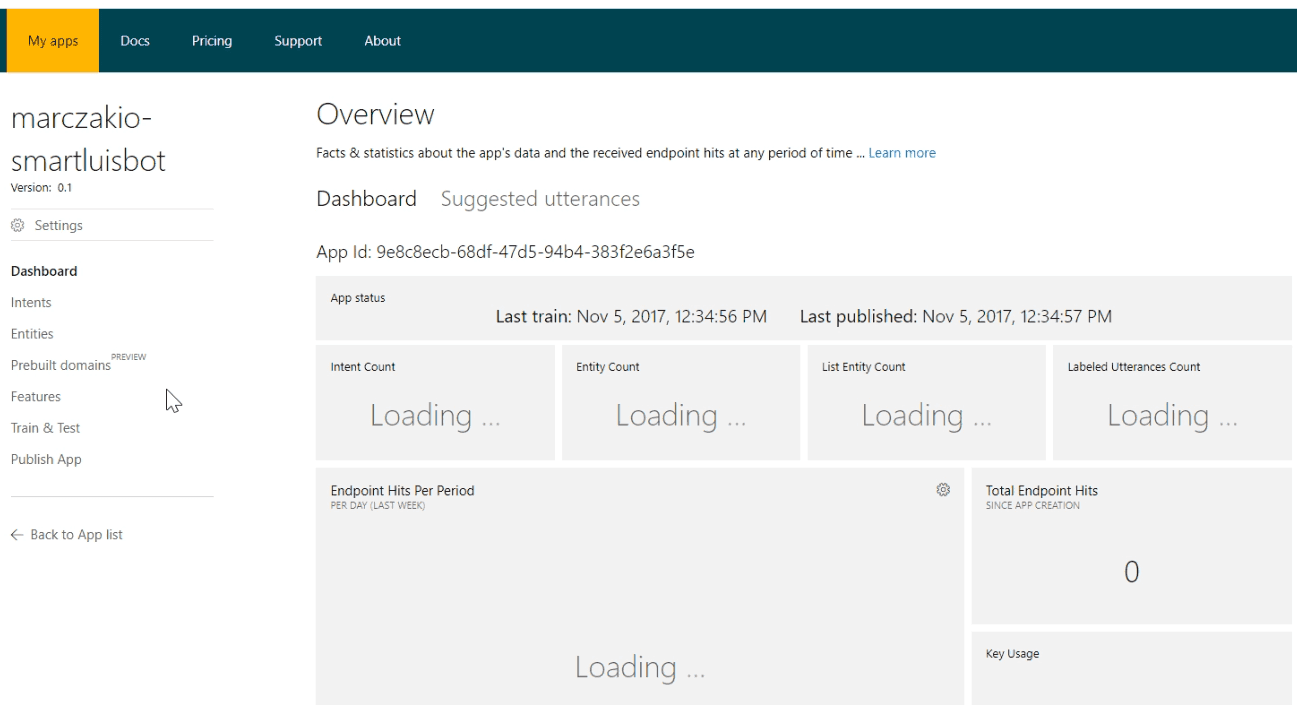Image resolution: width=1297 pixels, height=705 pixels.
Task: Follow the Learn more link
Action: click(901, 153)
